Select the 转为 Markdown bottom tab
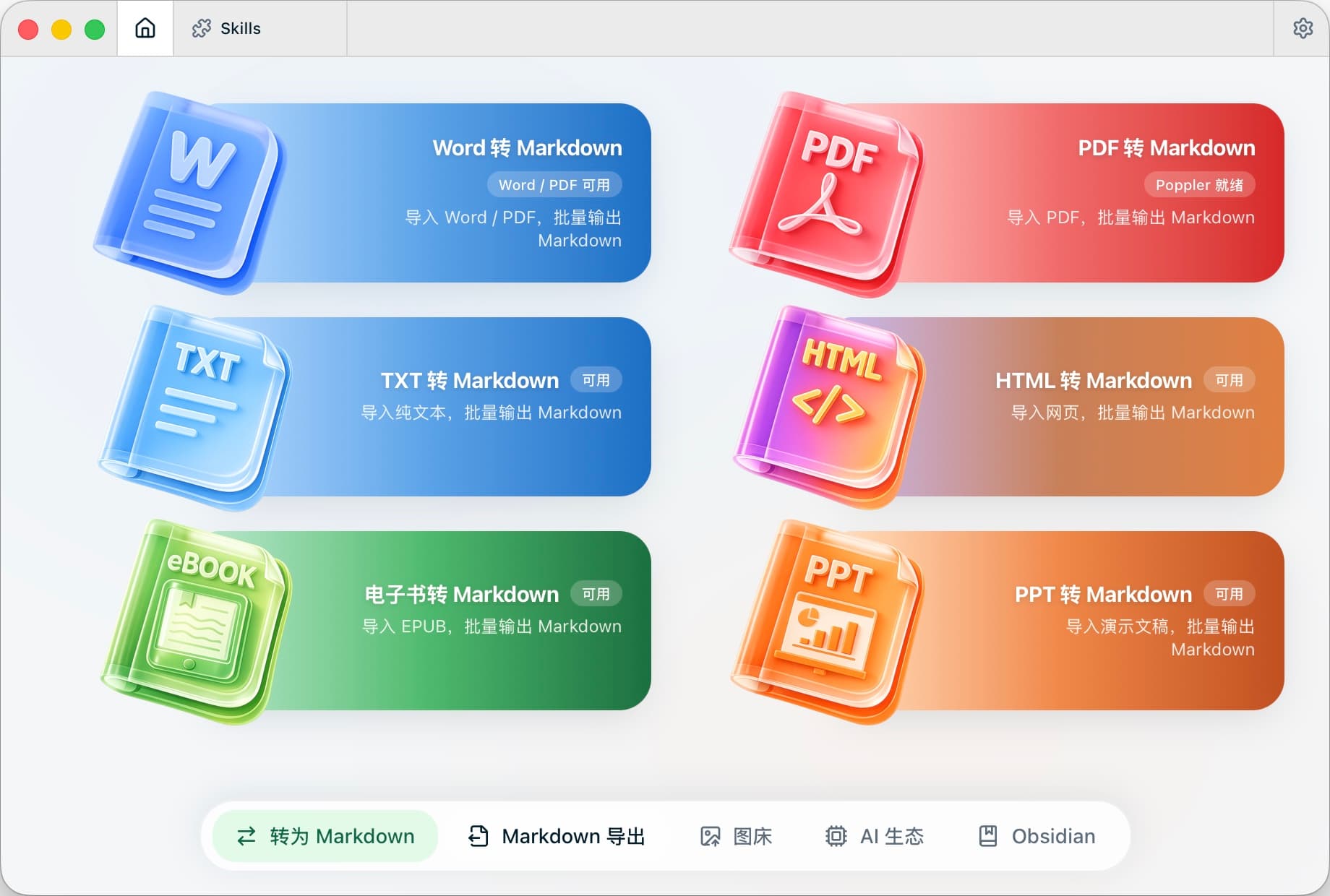Viewport: 1330px width, 896px height. tap(325, 836)
